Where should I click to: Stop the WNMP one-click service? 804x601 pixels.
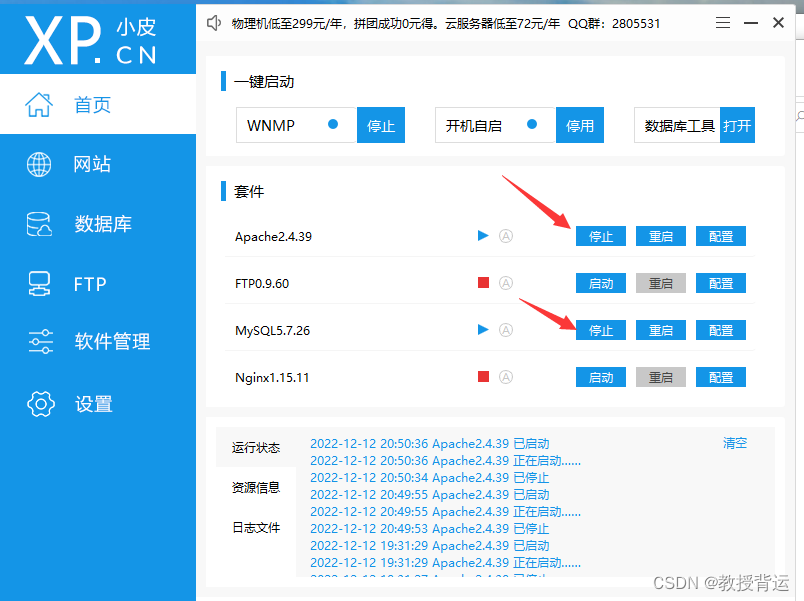click(381, 125)
